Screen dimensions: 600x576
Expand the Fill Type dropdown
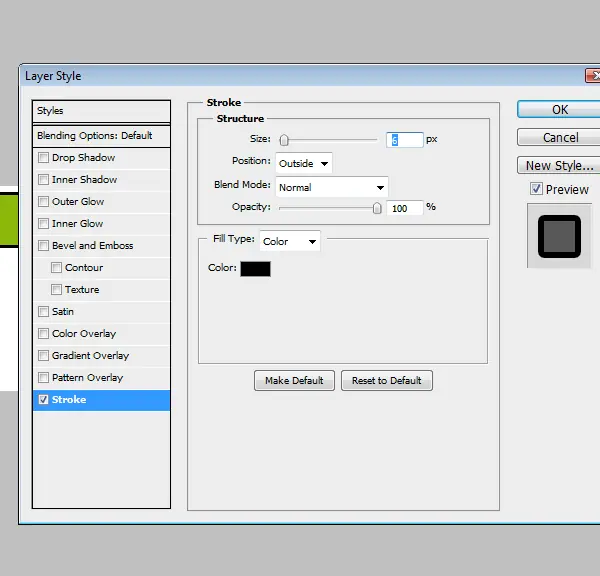click(x=290, y=241)
